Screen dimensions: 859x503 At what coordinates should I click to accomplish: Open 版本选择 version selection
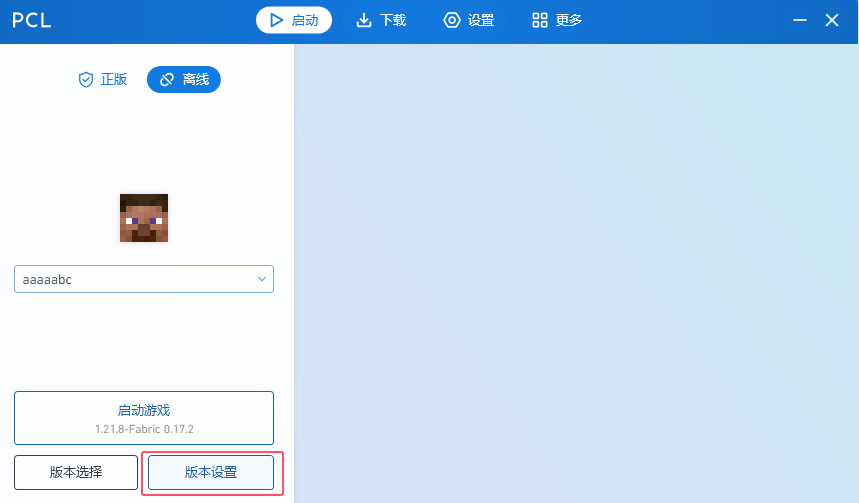tap(76, 472)
